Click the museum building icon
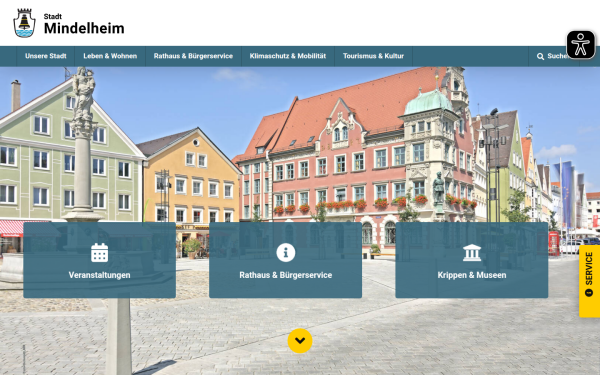 click(x=472, y=253)
